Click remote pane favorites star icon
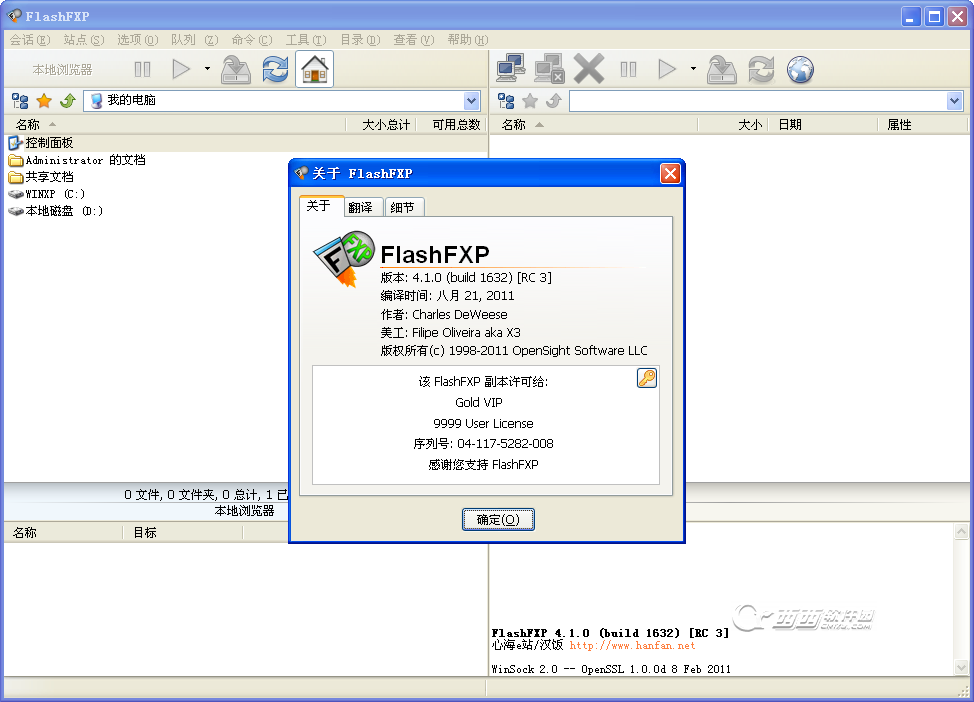This screenshot has width=974, height=702. (530, 101)
